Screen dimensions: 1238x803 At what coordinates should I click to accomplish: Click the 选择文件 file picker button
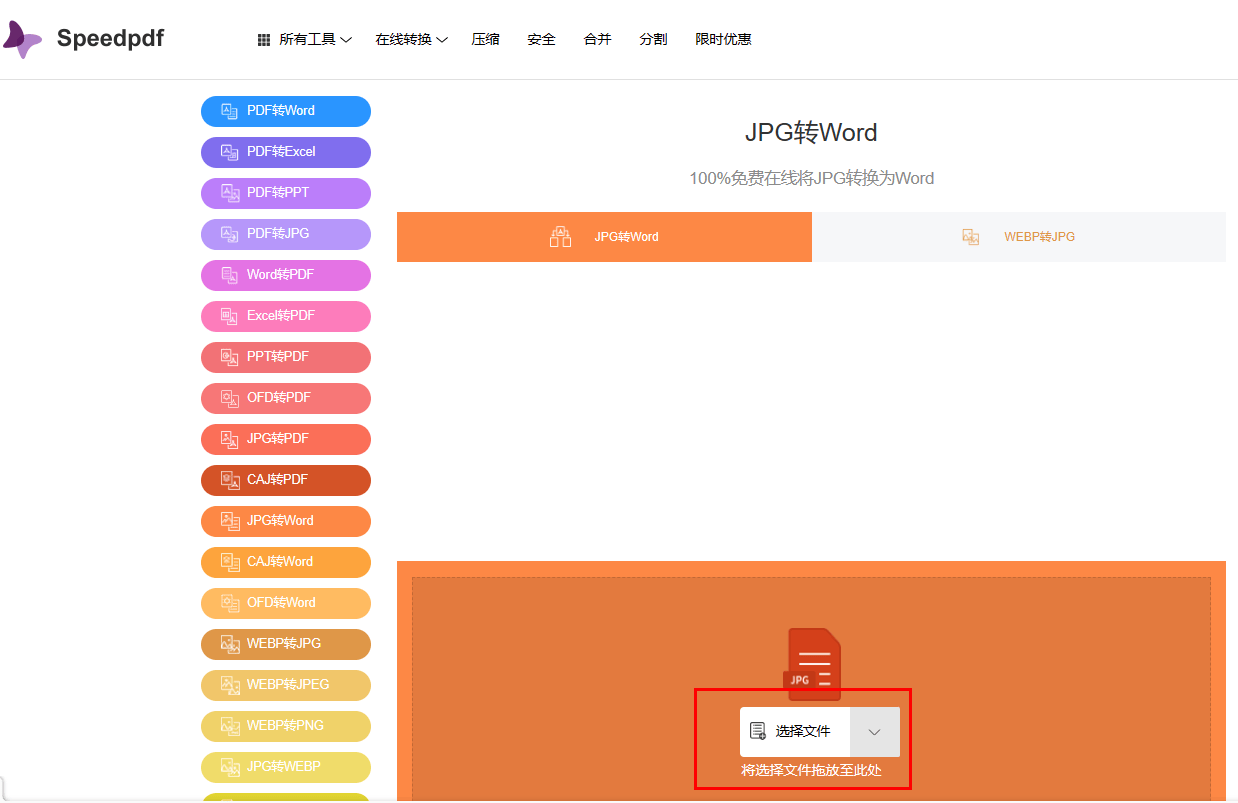tap(793, 731)
